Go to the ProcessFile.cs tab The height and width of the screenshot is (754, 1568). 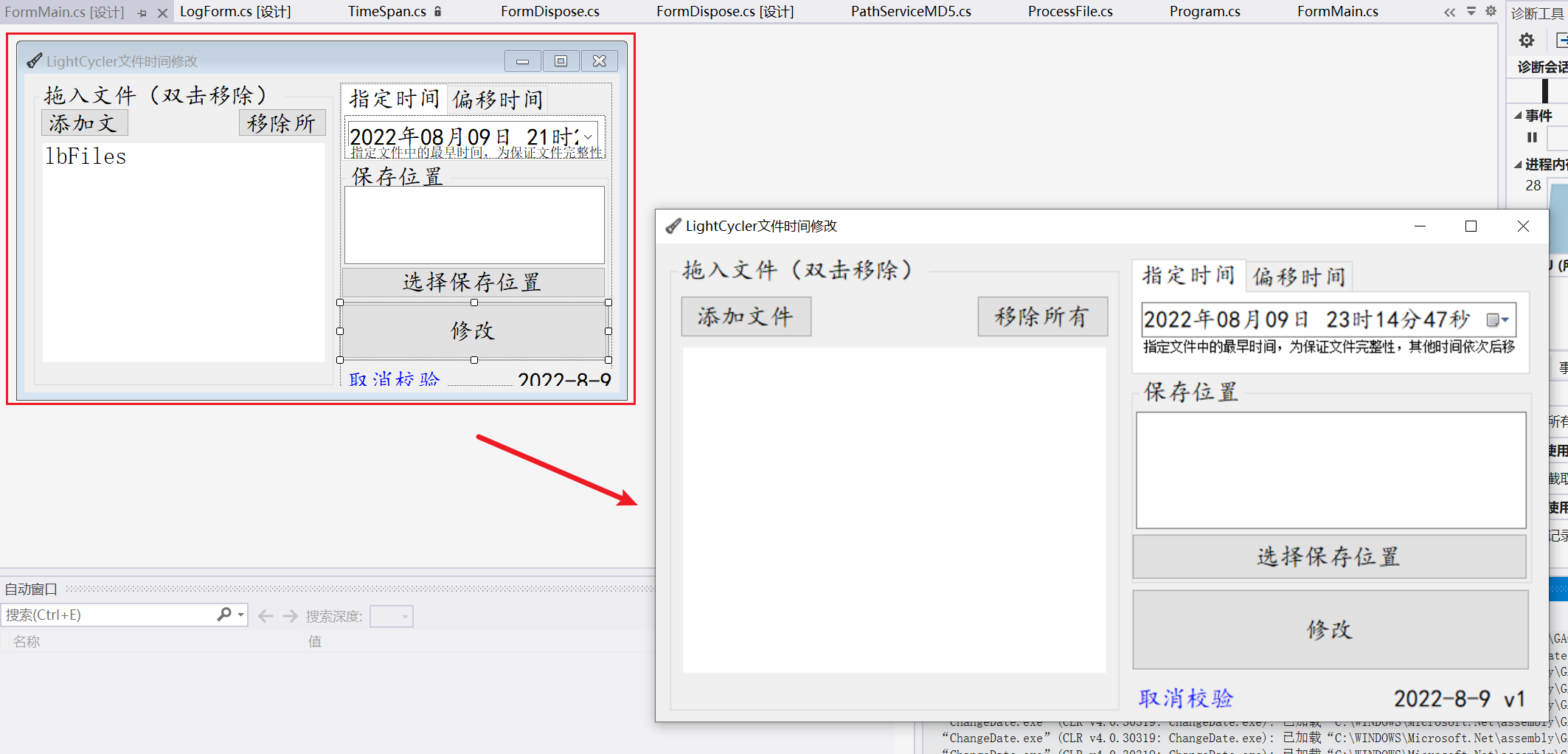point(1070,12)
